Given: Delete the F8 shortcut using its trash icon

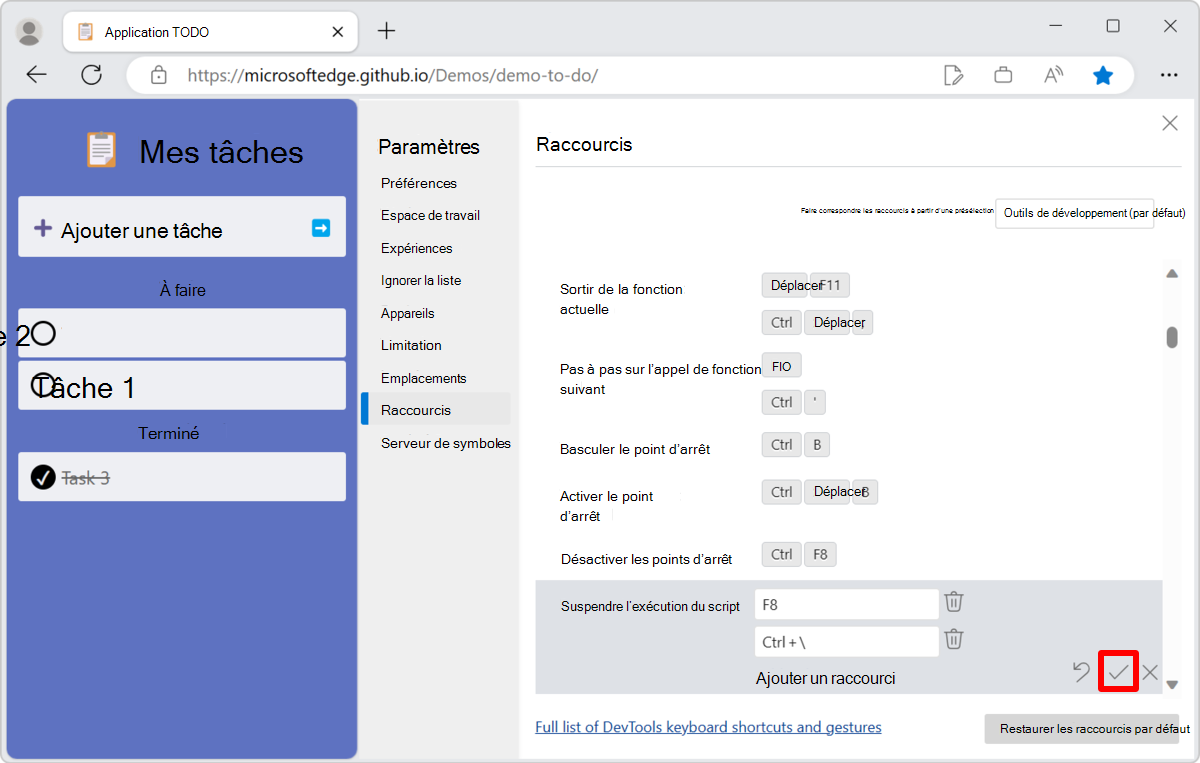Looking at the screenshot, I should tap(953, 602).
